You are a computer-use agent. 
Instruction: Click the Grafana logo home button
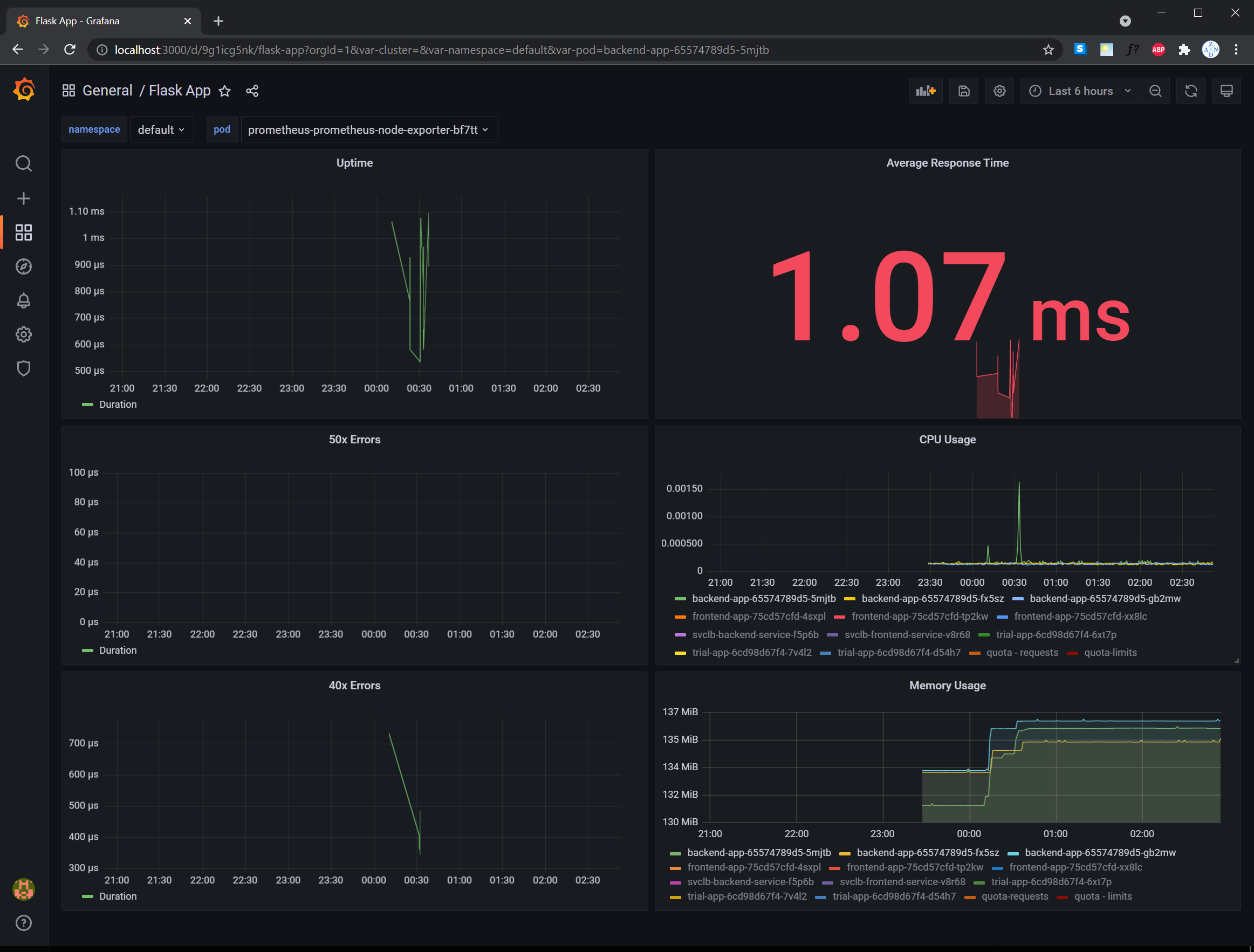click(24, 90)
